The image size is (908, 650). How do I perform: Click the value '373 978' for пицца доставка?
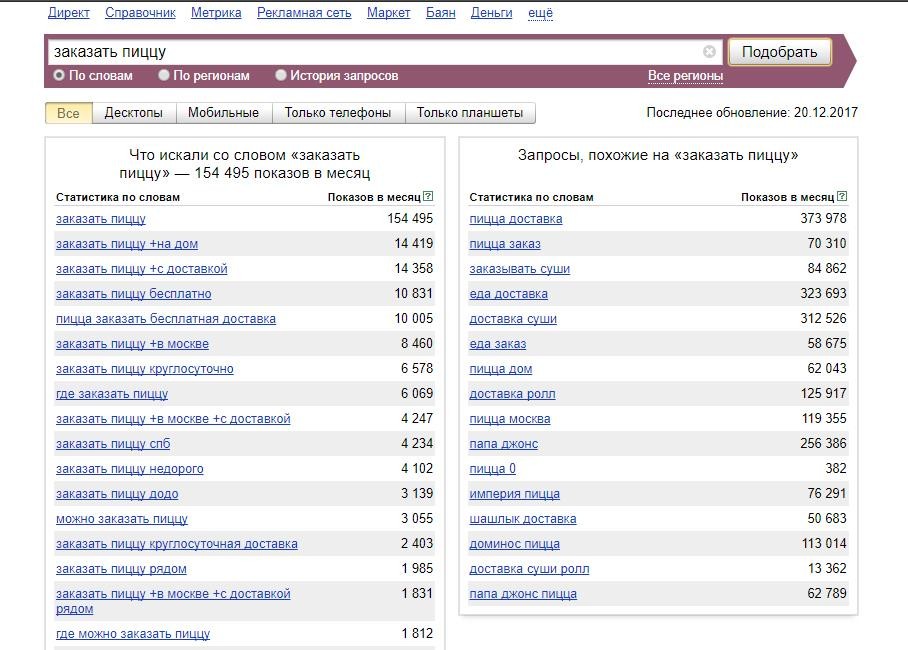(x=823, y=218)
